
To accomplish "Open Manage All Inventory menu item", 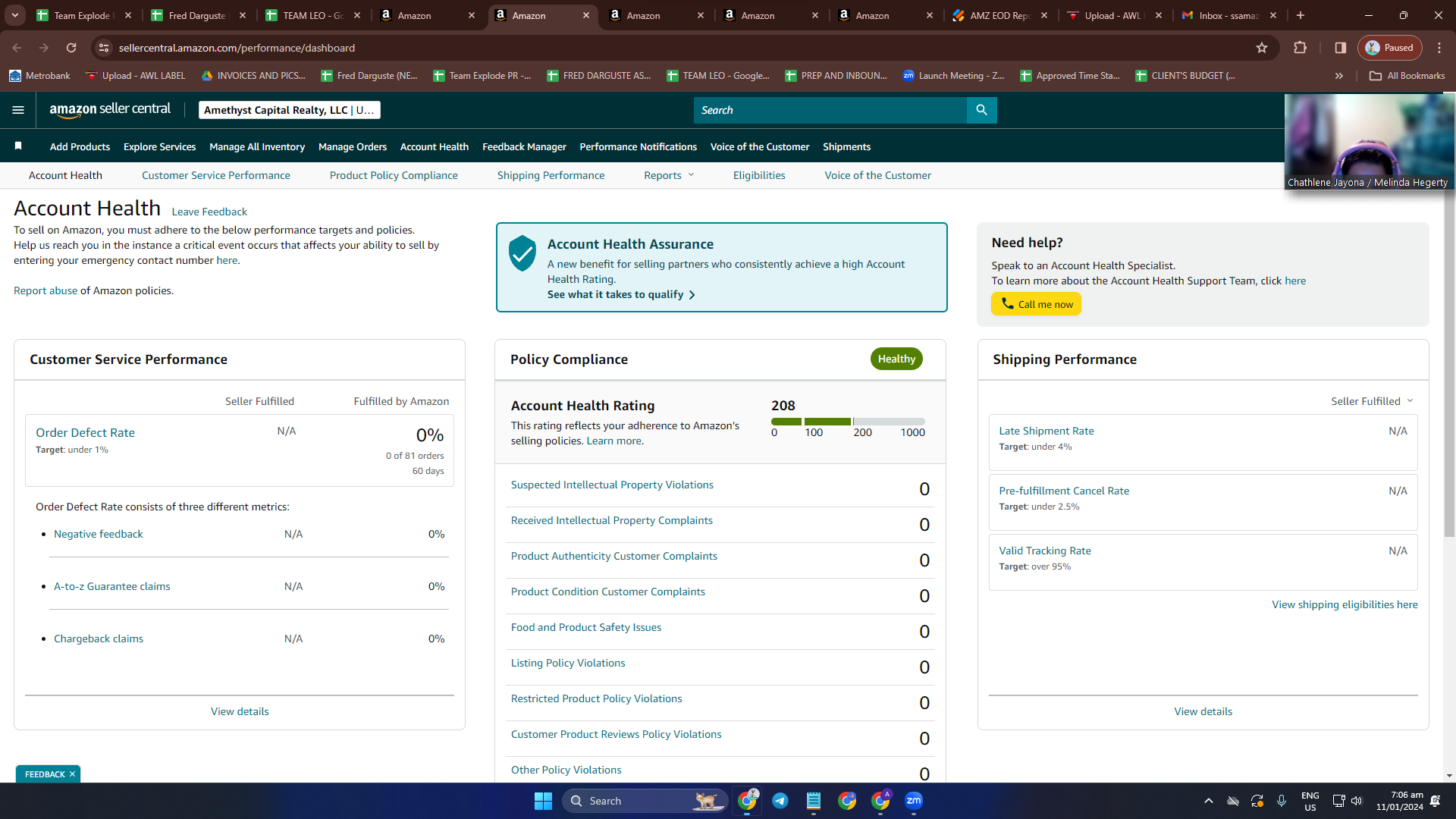I will (x=257, y=146).
